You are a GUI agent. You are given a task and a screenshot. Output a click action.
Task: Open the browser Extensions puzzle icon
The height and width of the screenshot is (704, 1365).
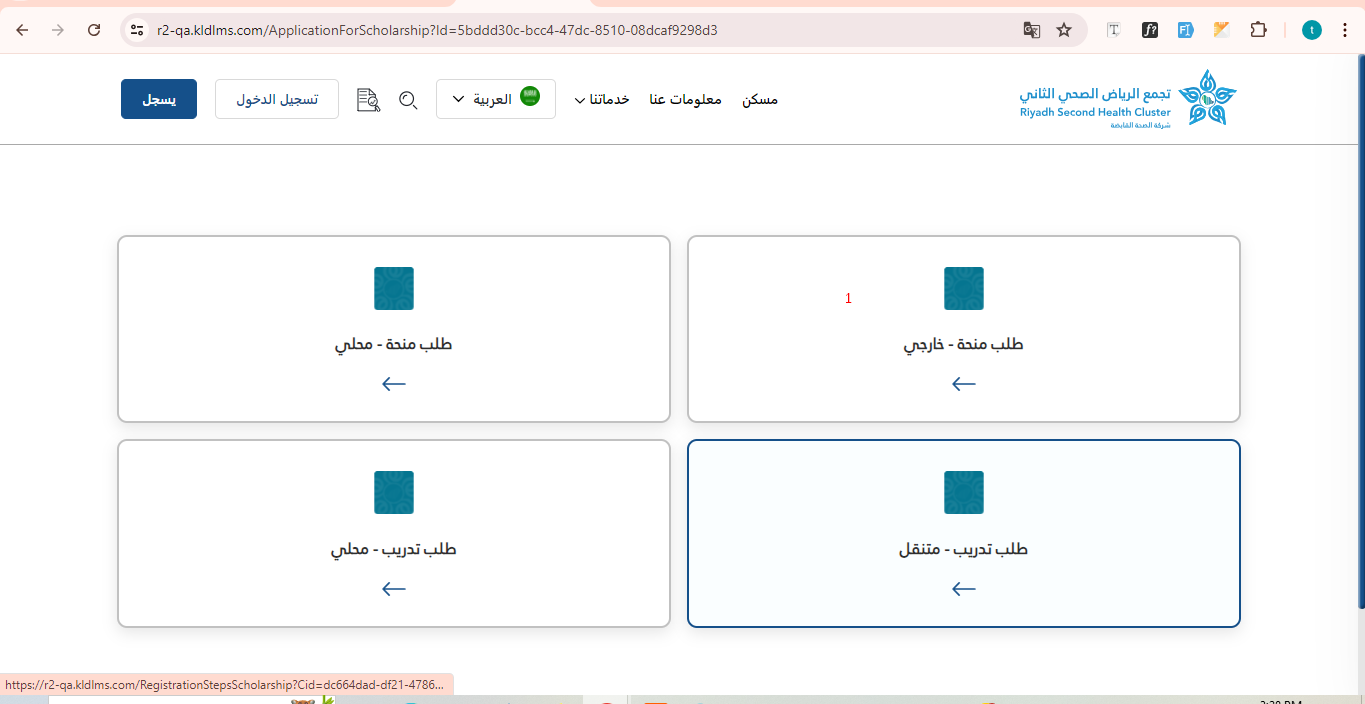coord(1258,30)
